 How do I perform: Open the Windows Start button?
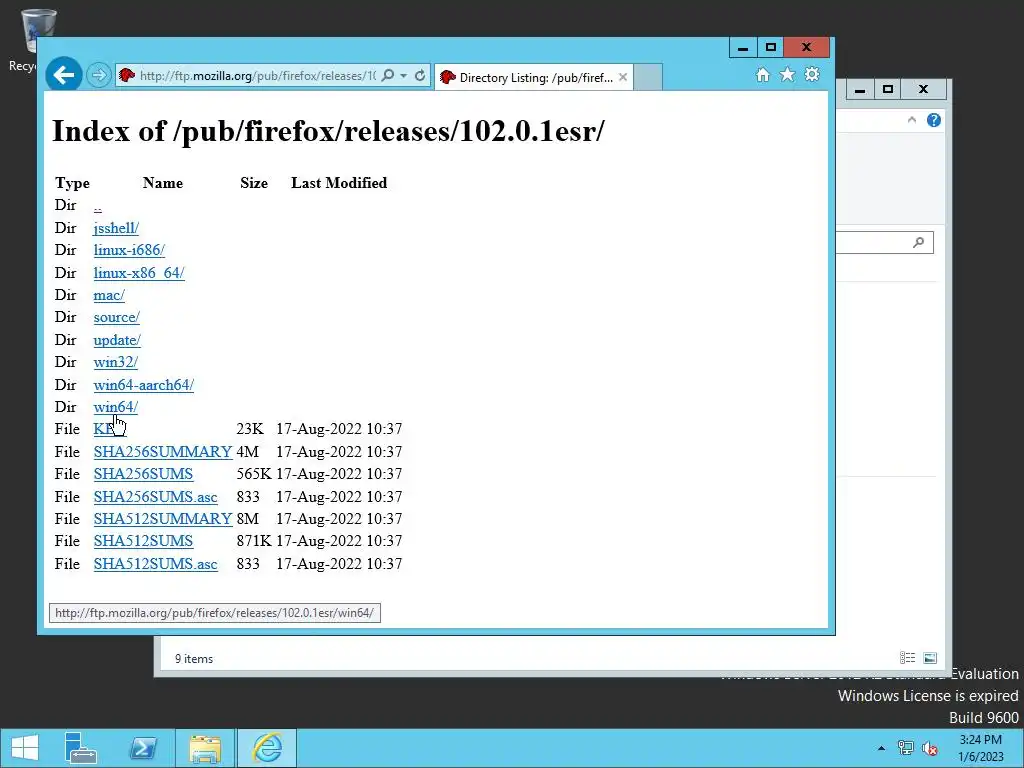click(x=25, y=748)
